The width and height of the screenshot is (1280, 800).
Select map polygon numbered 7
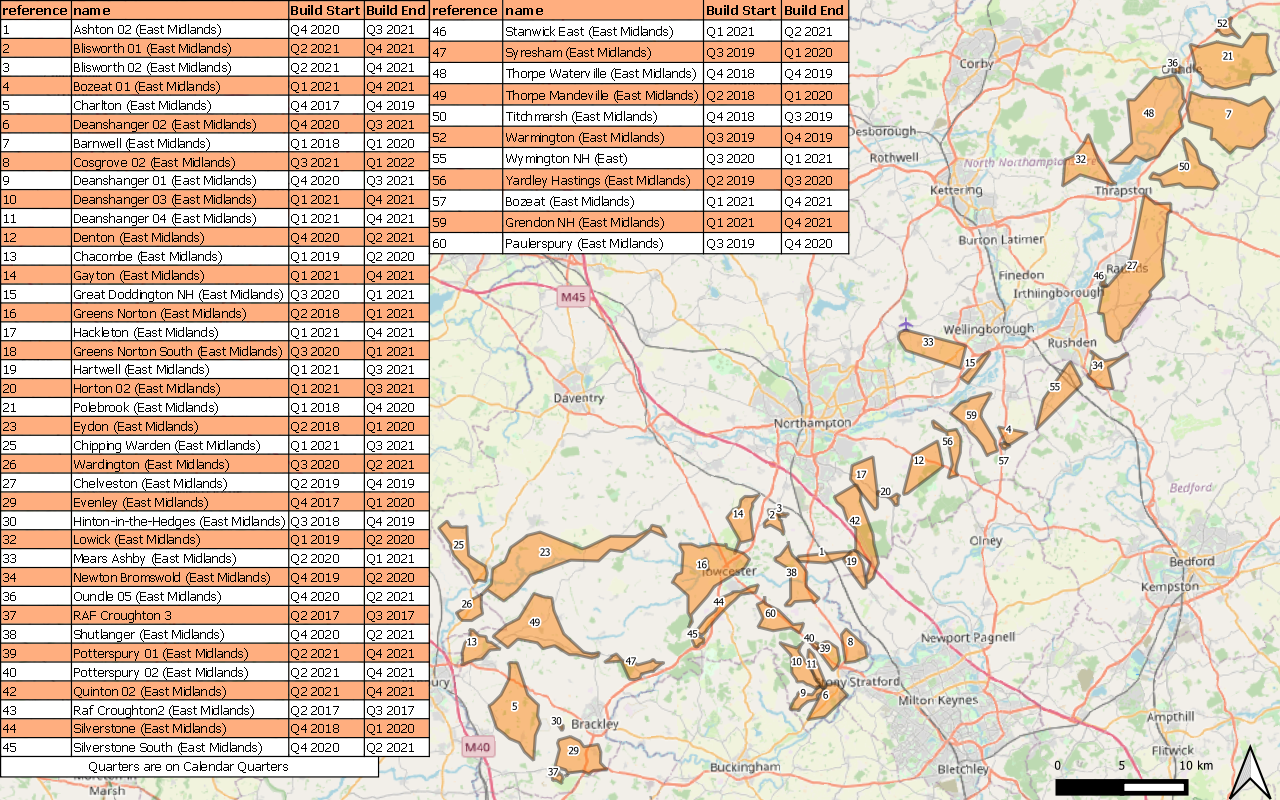1232,120
